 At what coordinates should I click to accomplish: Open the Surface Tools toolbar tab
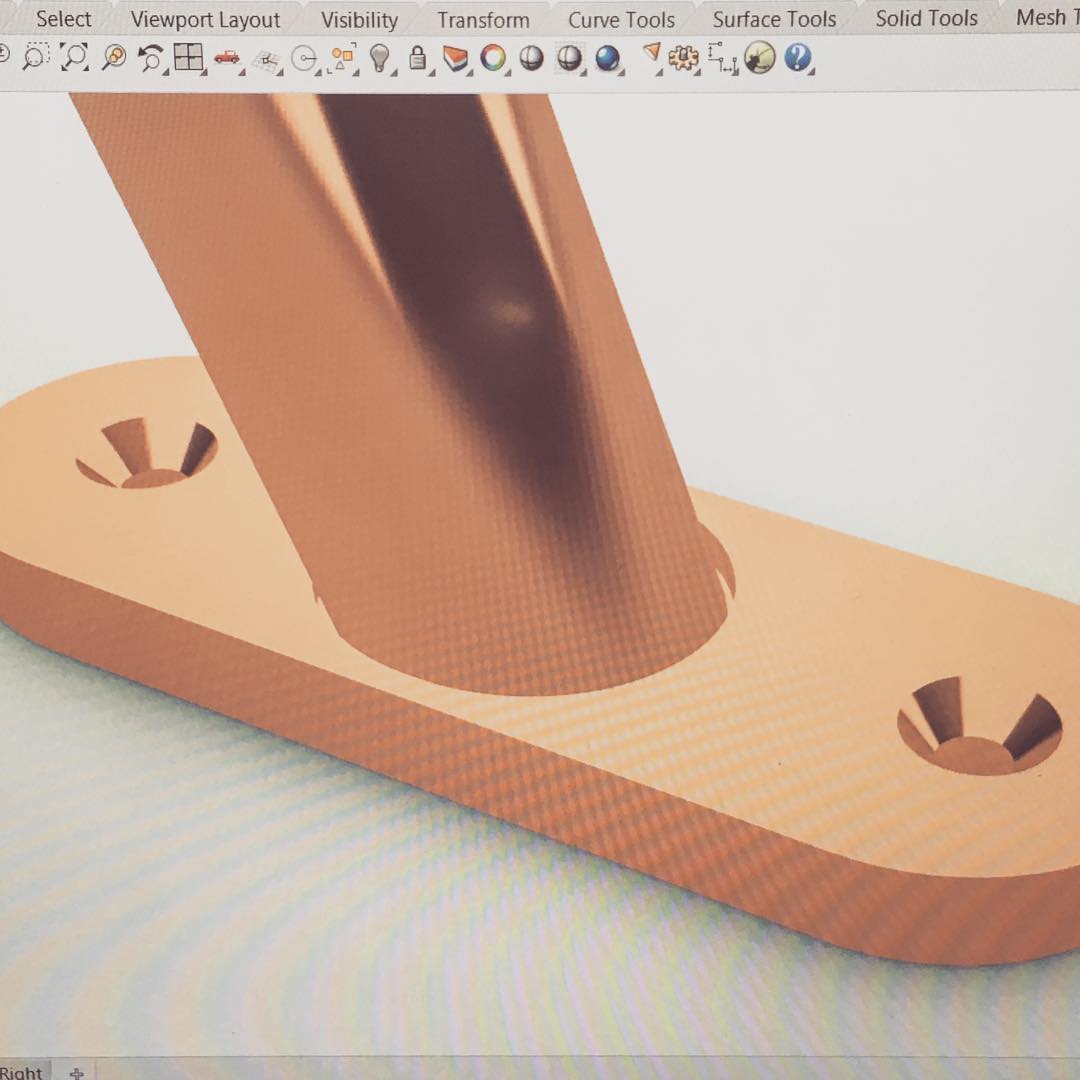(x=774, y=19)
